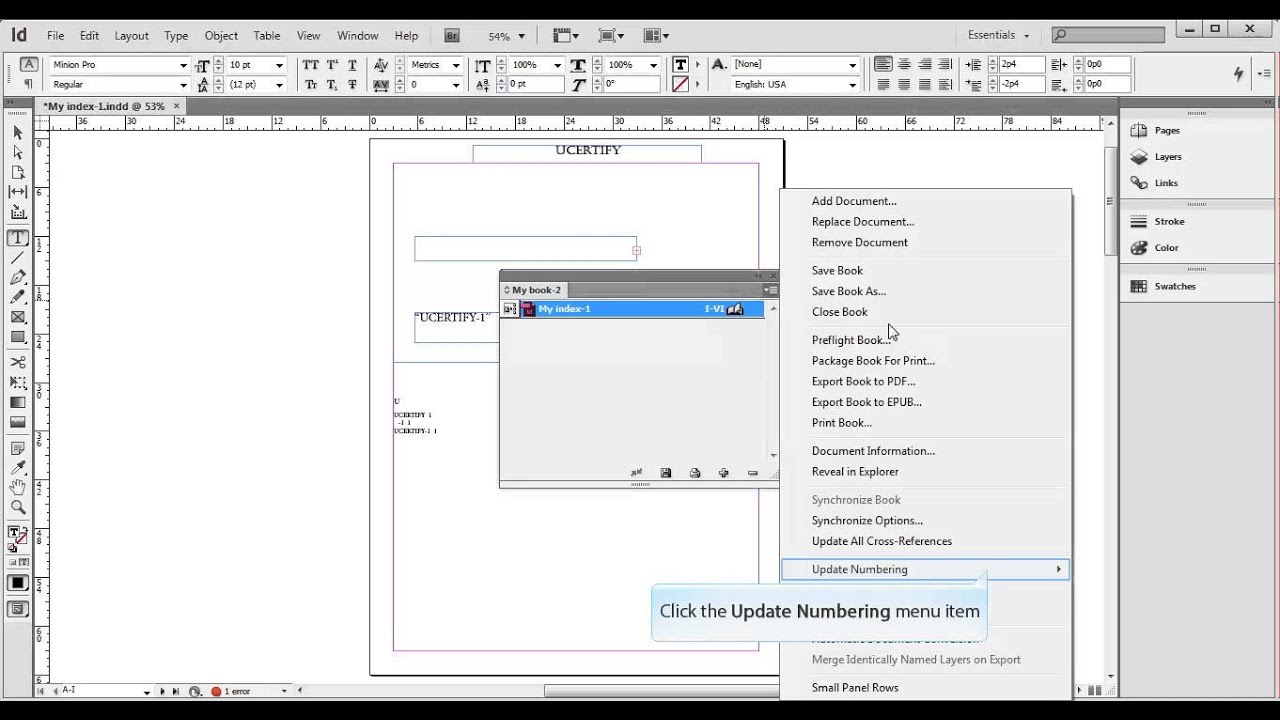Image resolution: width=1280 pixels, height=720 pixels.
Task: Click the Gap tool
Action: [18, 192]
